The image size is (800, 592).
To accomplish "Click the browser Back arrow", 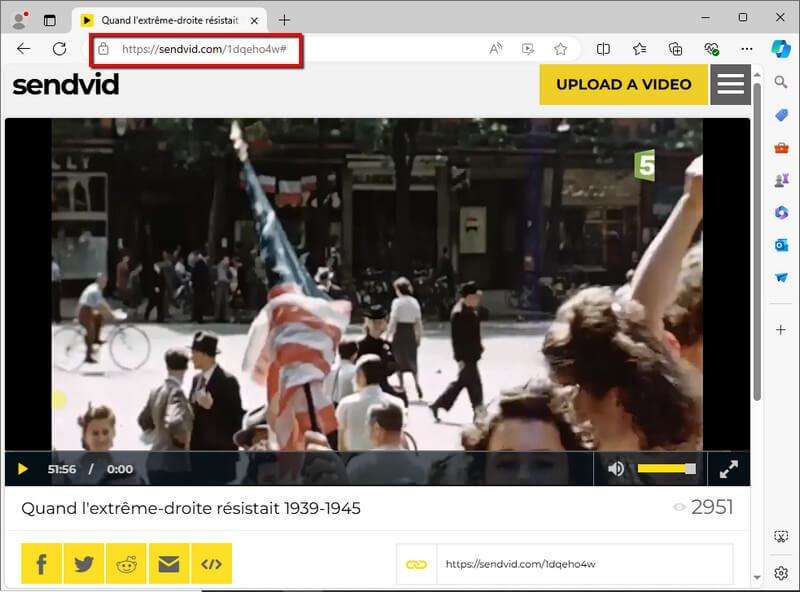I will tap(23, 49).
